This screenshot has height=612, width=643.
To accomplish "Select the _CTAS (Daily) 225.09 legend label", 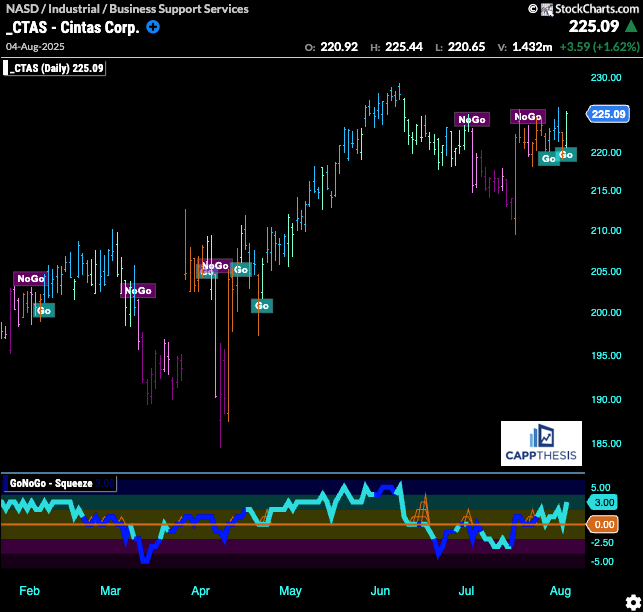I will point(55,68).
